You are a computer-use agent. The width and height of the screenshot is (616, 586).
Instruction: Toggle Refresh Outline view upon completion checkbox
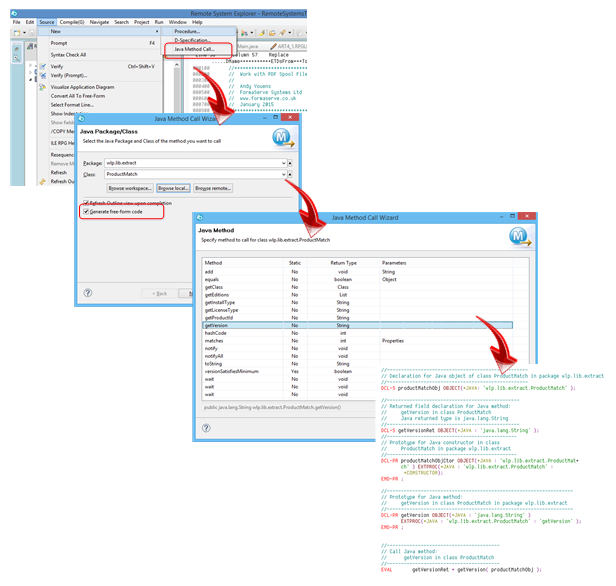tap(85, 203)
